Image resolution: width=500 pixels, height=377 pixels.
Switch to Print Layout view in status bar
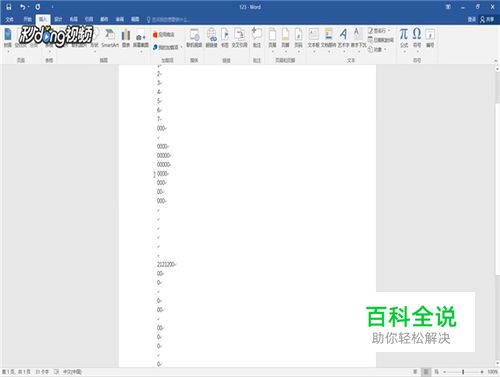tap(426, 372)
